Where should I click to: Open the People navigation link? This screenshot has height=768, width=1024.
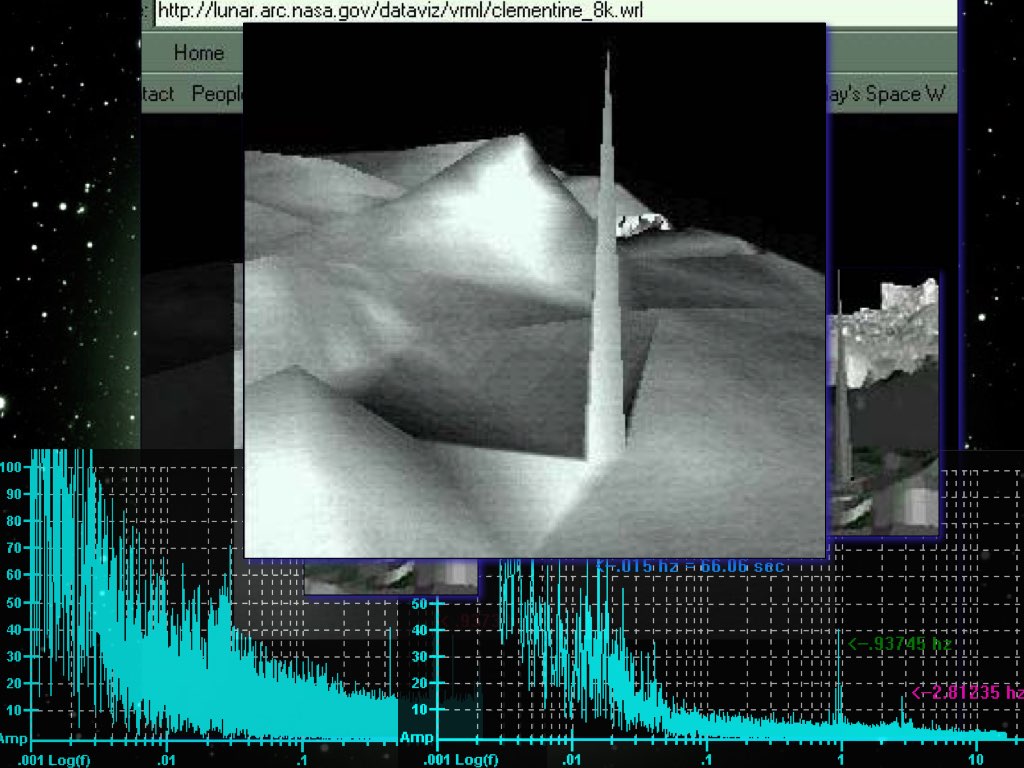coord(217,94)
